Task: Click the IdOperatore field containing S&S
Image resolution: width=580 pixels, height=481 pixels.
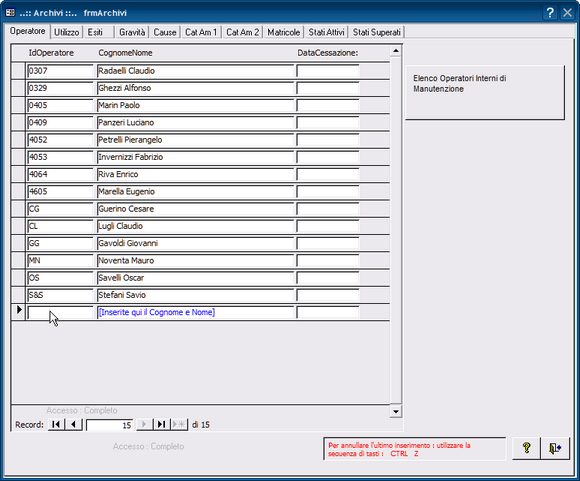Action: (x=60, y=295)
